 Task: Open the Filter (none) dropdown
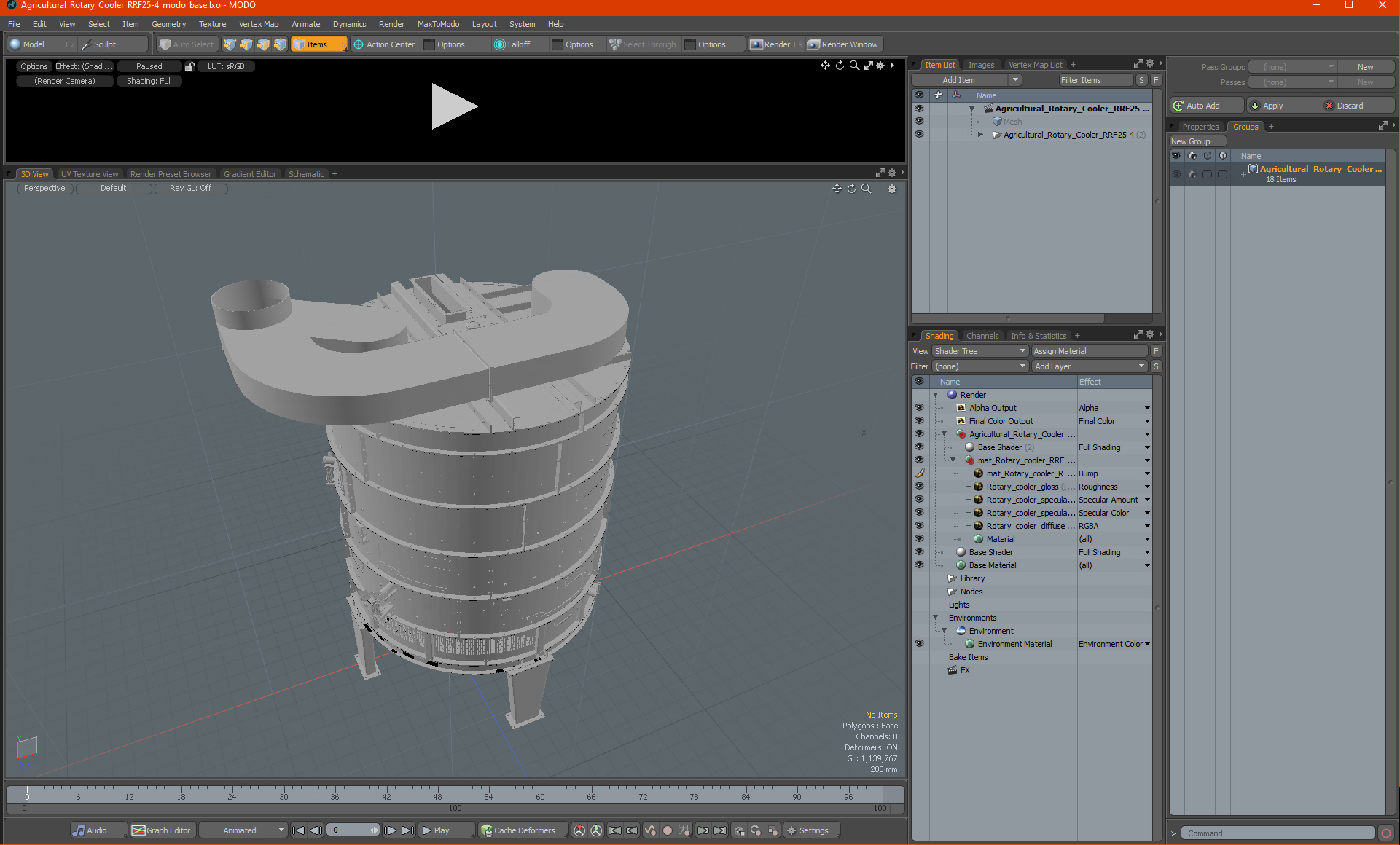point(980,366)
